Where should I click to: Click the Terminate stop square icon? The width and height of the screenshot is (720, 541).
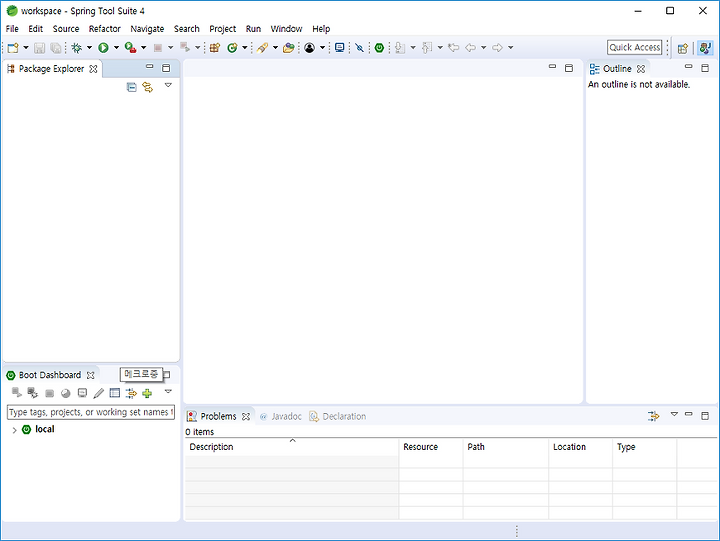point(158,47)
